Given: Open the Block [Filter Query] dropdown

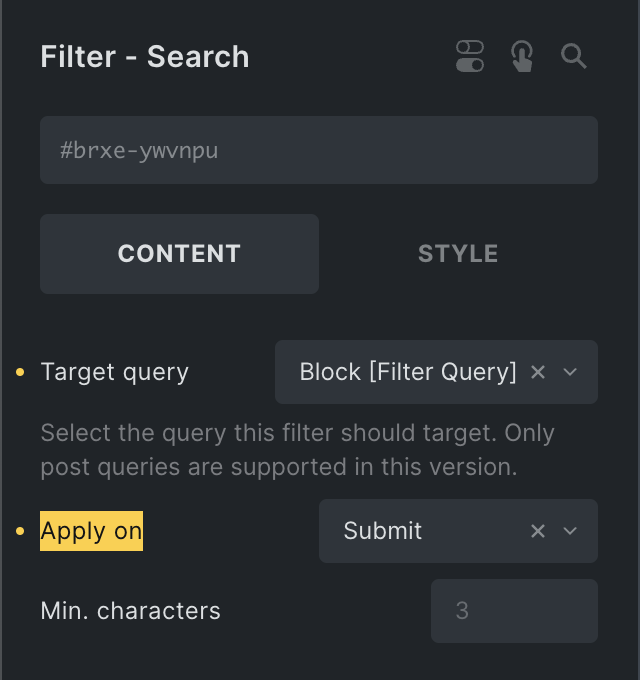Looking at the screenshot, I should 408,372.
